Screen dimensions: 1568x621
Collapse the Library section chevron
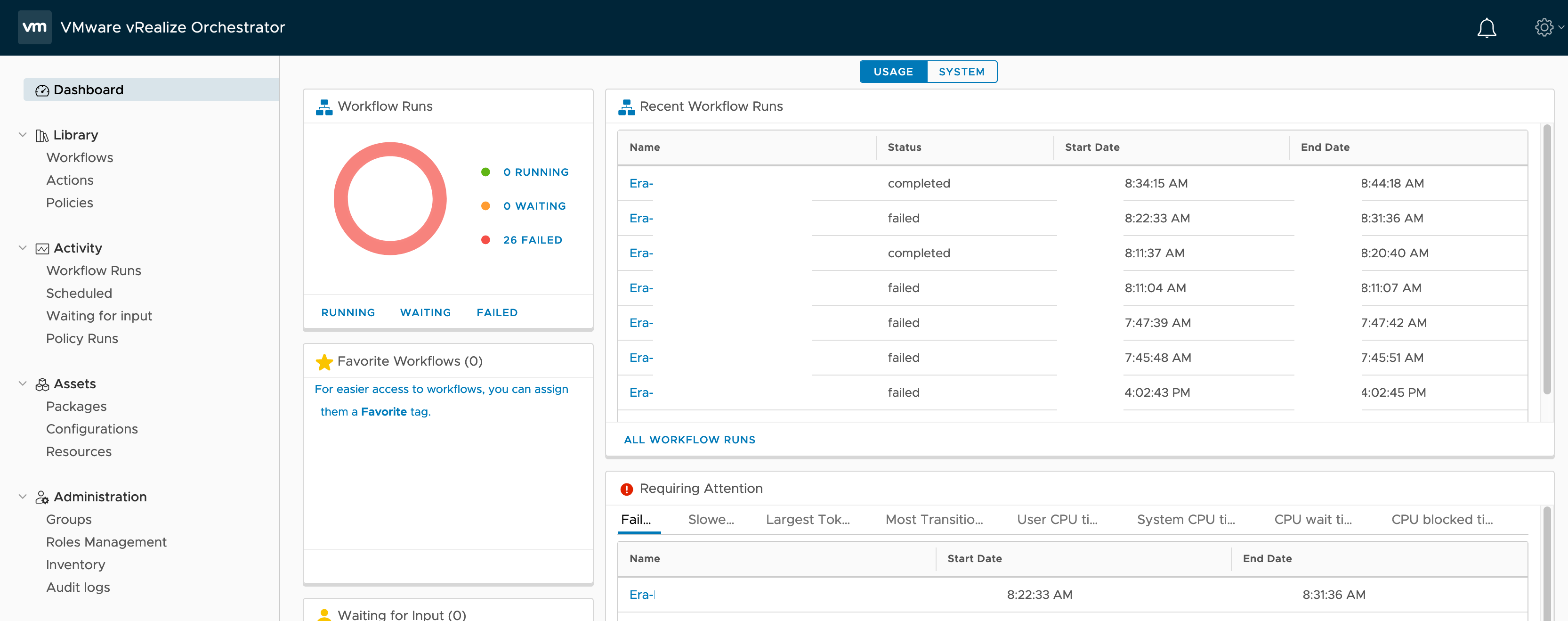[23, 135]
